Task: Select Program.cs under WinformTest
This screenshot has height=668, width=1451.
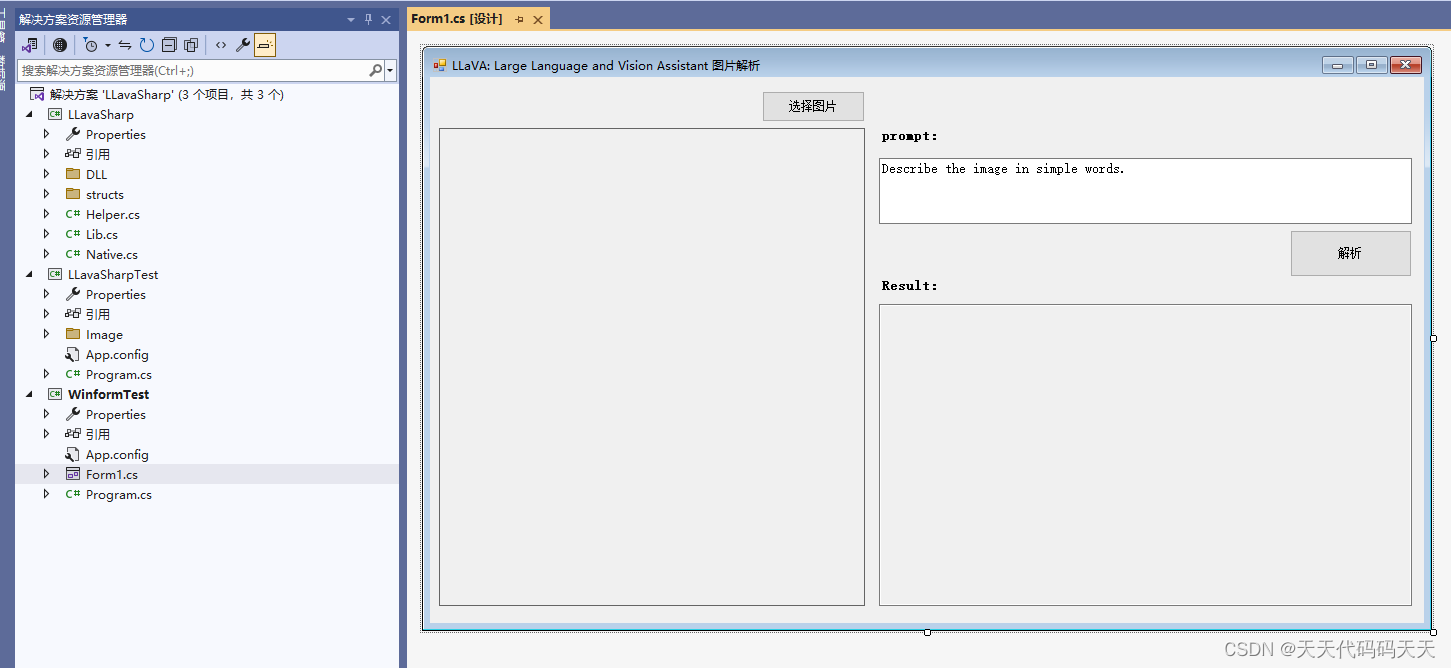Action: click(118, 494)
